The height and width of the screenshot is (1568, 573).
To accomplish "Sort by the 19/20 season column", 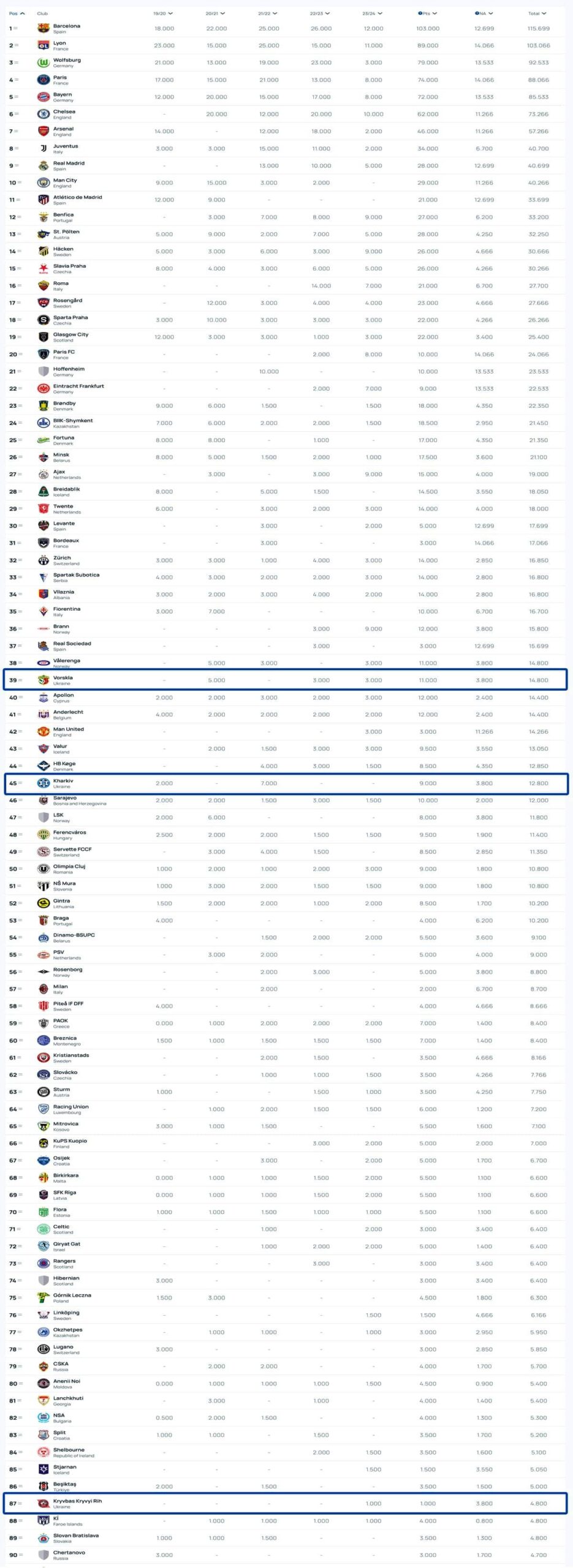I will click(163, 13).
